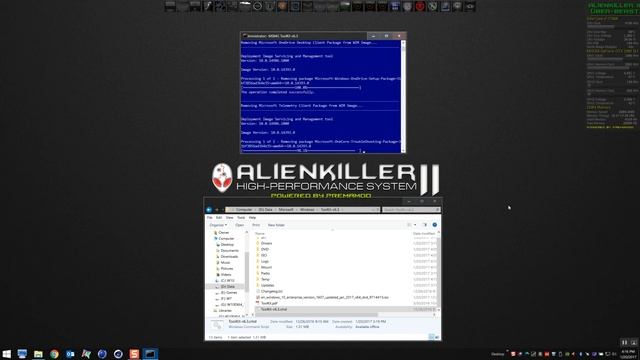Select Pictures in navigation pane
This screenshot has width=640, height=360.
pyautogui.click(x=224, y=269)
